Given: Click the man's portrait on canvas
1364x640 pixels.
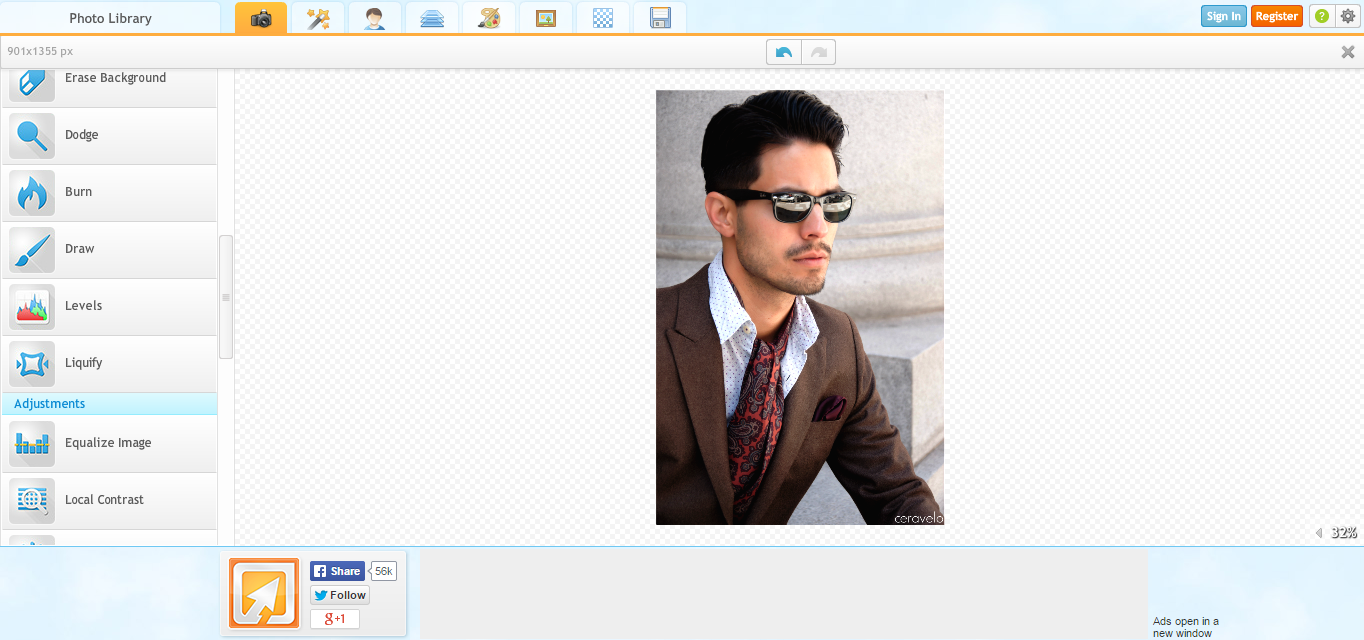Looking at the screenshot, I should (x=800, y=307).
